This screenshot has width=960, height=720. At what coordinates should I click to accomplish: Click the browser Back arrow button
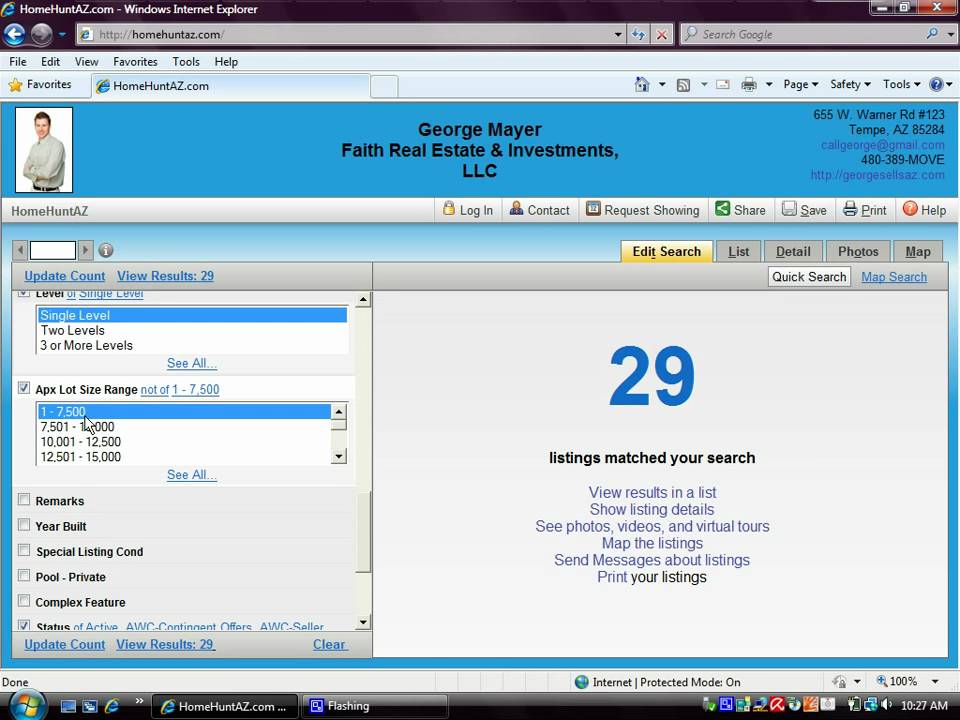(15, 34)
